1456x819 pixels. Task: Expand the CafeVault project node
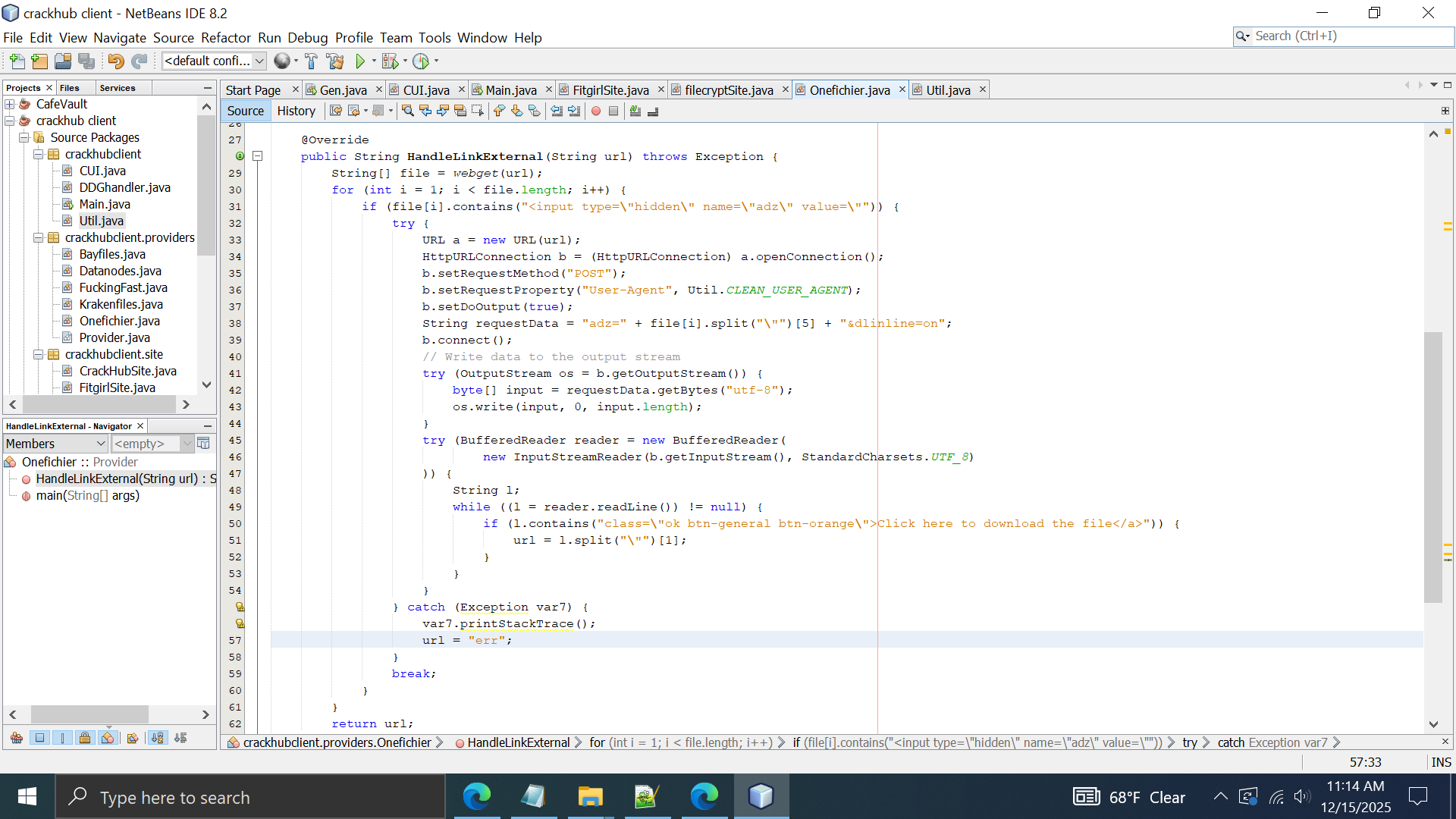click(x=10, y=104)
